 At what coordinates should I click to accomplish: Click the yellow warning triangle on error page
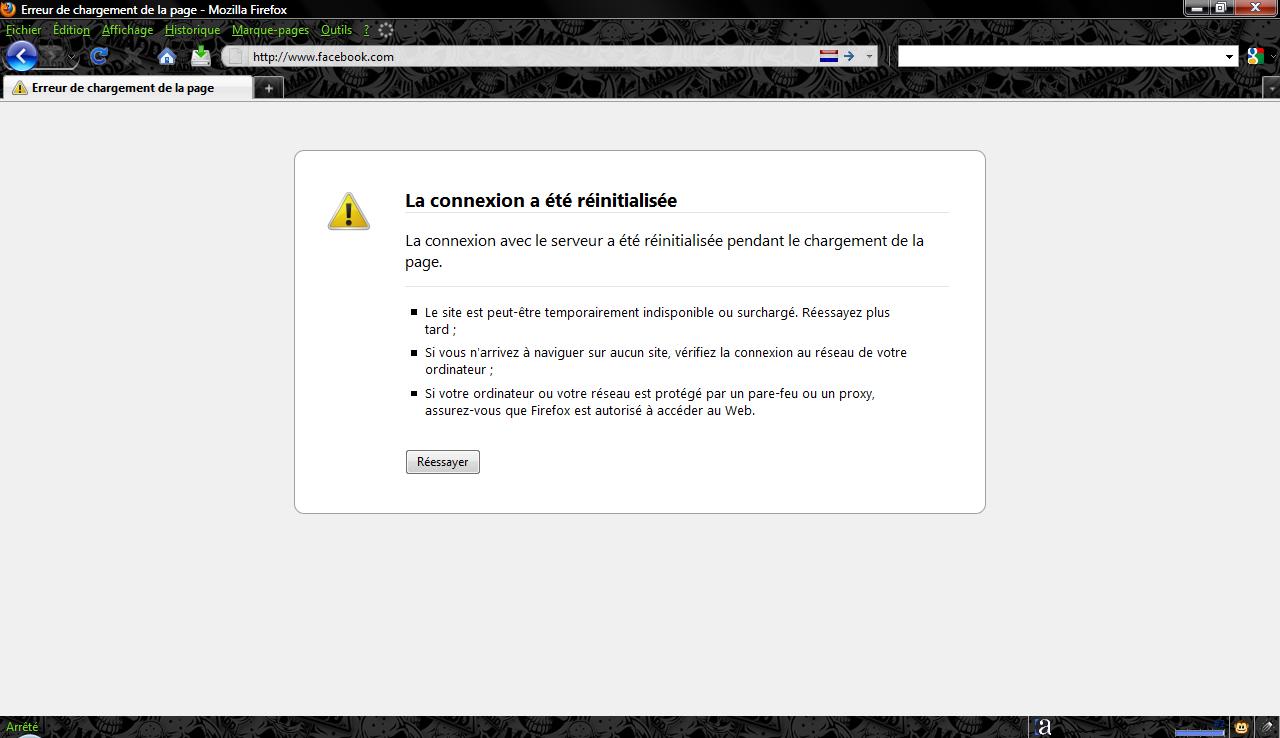[349, 211]
